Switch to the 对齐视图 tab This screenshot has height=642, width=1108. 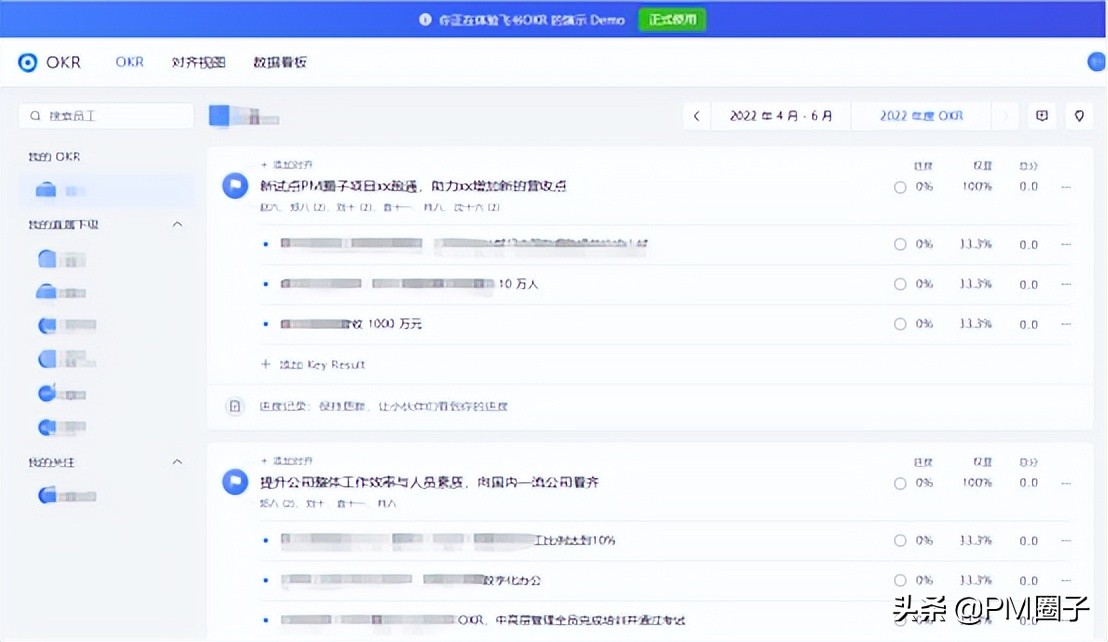[x=196, y=61]
